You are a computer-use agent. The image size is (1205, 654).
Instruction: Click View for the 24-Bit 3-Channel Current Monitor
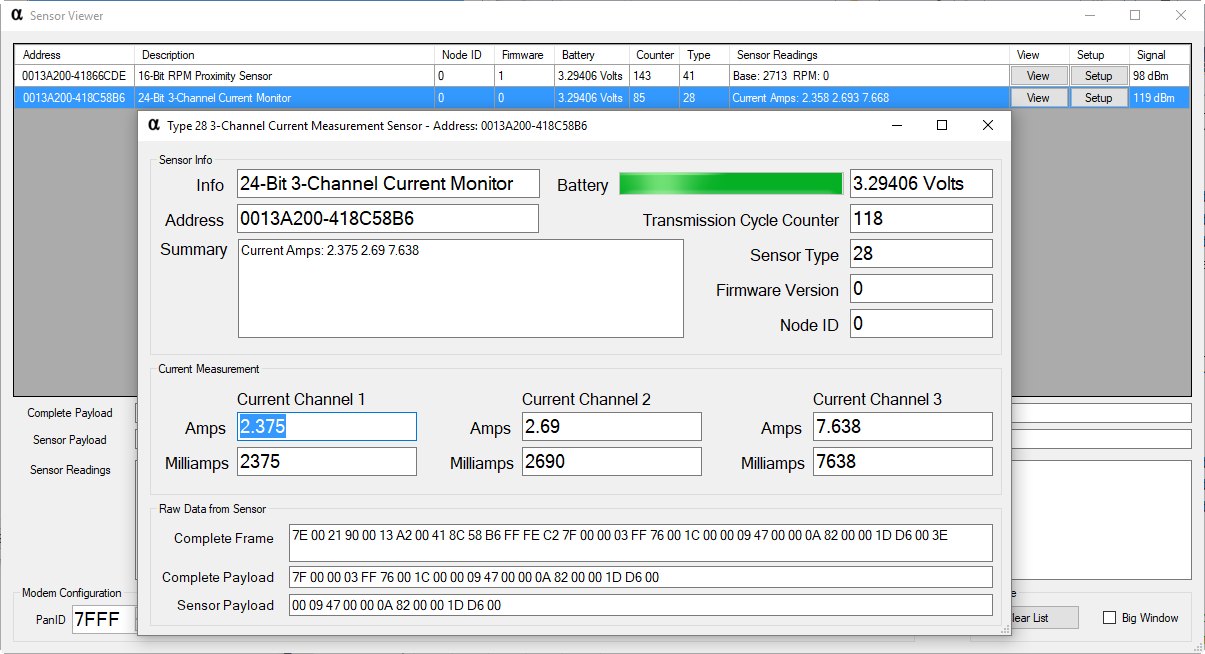tap(1038, 98)
